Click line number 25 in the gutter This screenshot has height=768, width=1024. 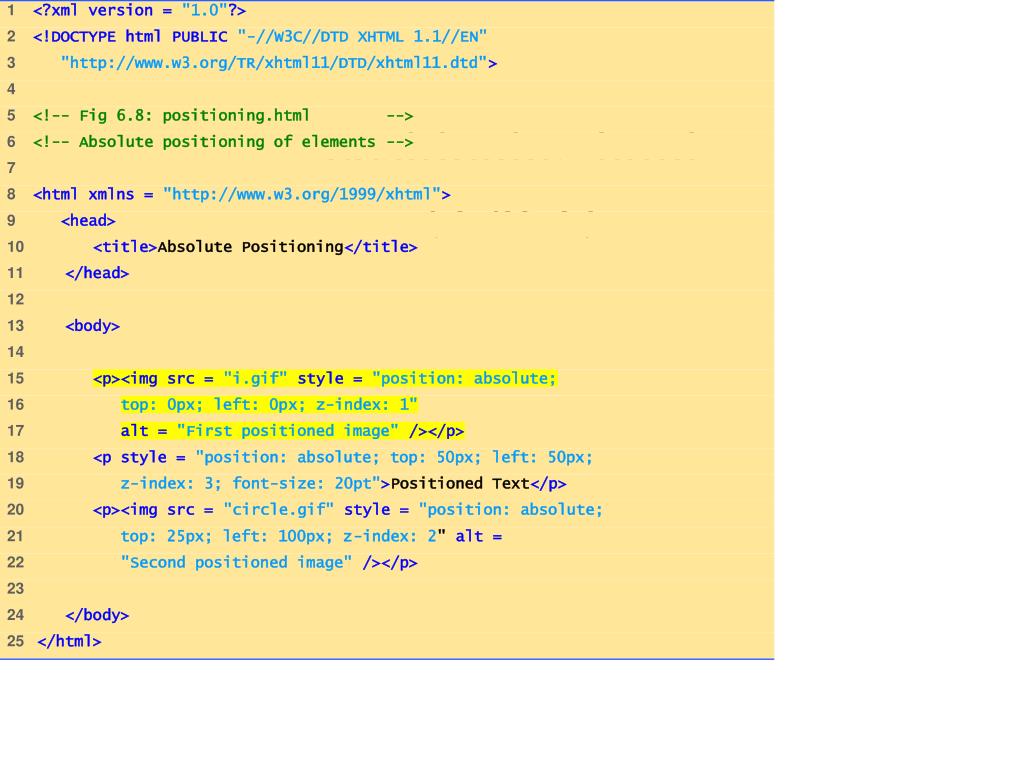point(16,641)
